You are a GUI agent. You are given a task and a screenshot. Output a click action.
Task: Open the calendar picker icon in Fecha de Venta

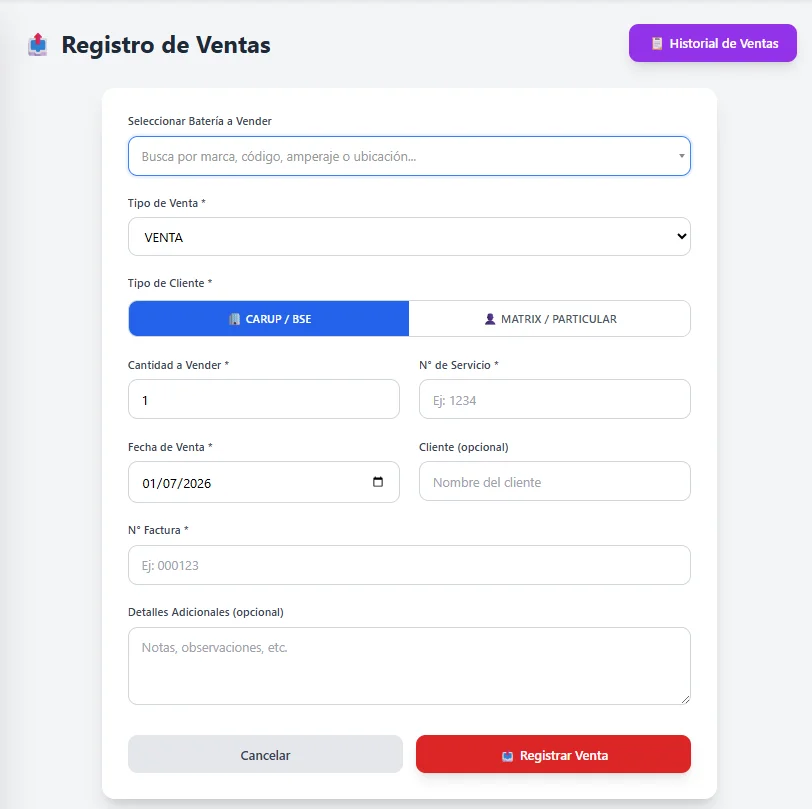378,482
